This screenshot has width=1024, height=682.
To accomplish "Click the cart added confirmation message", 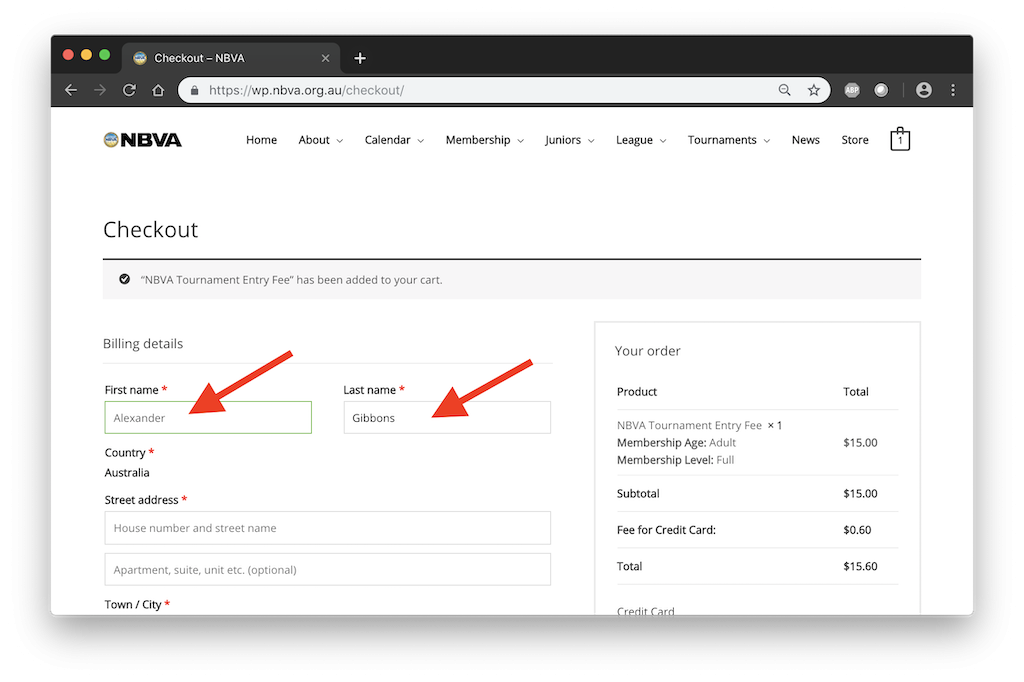I will click(x=291, y=280).
